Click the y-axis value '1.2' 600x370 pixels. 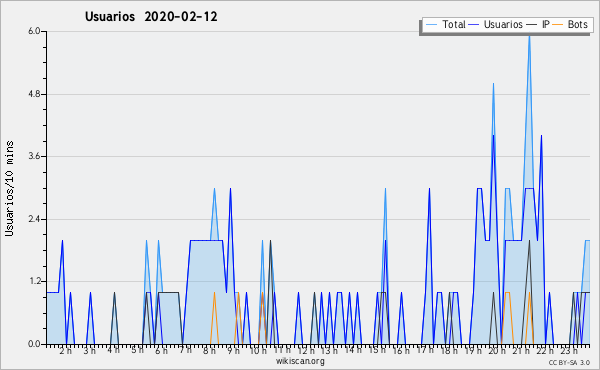34,282
